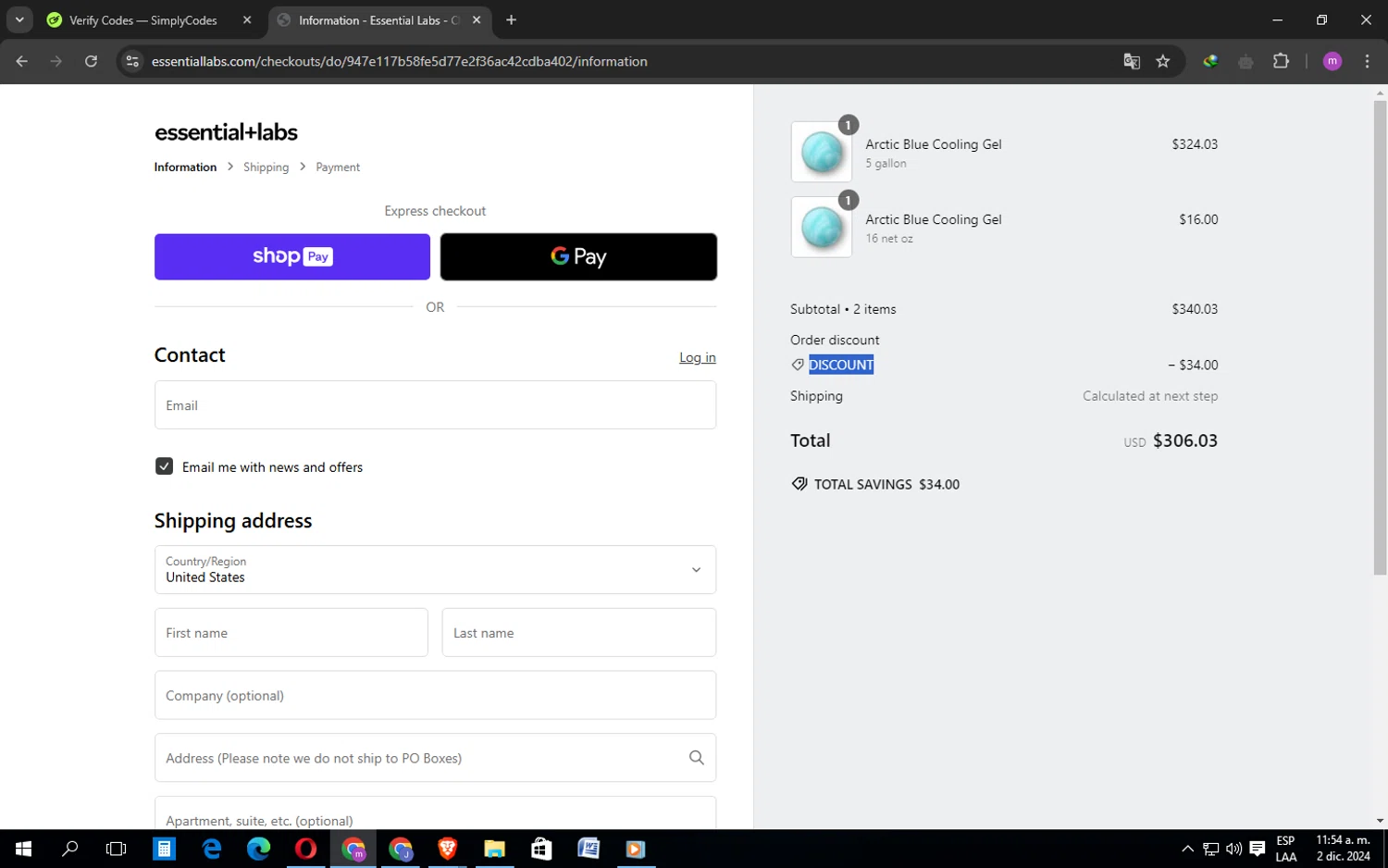Pay with Shop Pay button

pyautogui.click(x=292, y=256)
